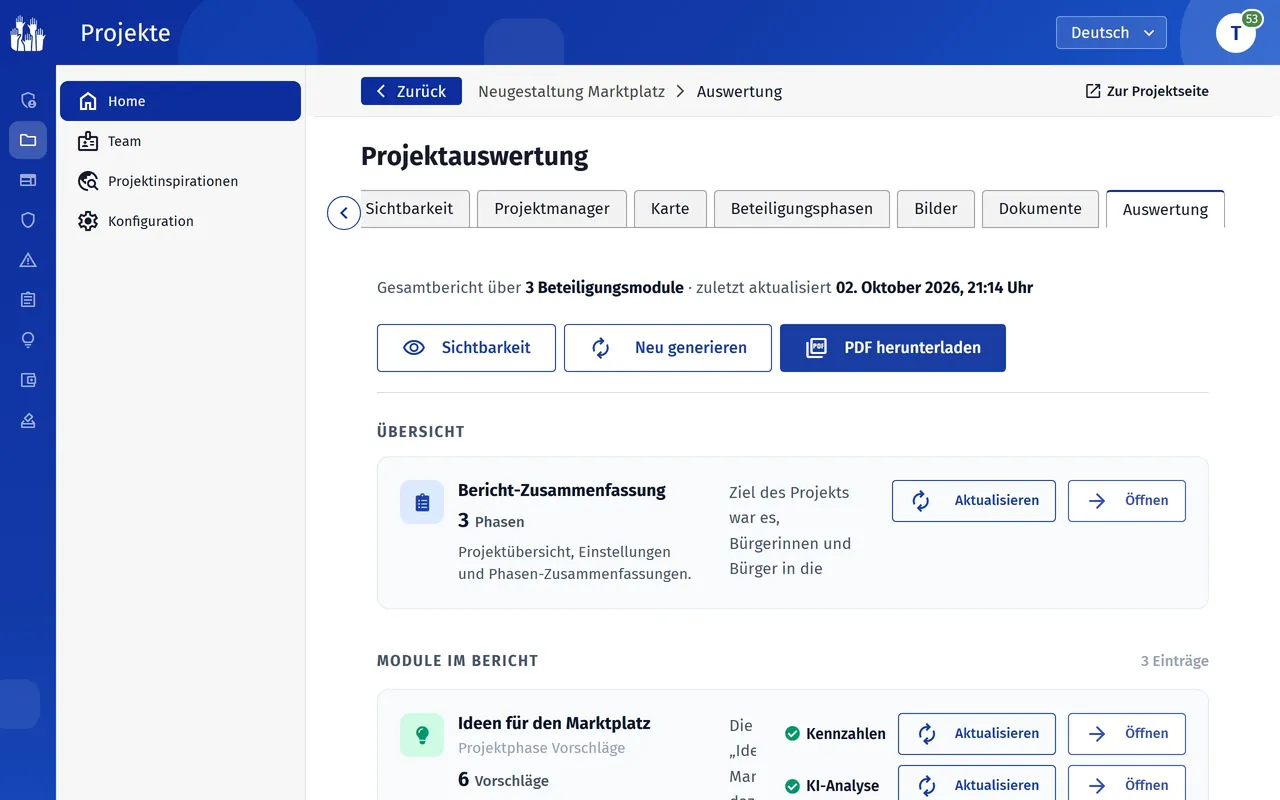Click Öffnen in the Kennzahlen row
The width and height of the screenshot is (1280, 800).
pyautogui.click(x=1127, y=734)
